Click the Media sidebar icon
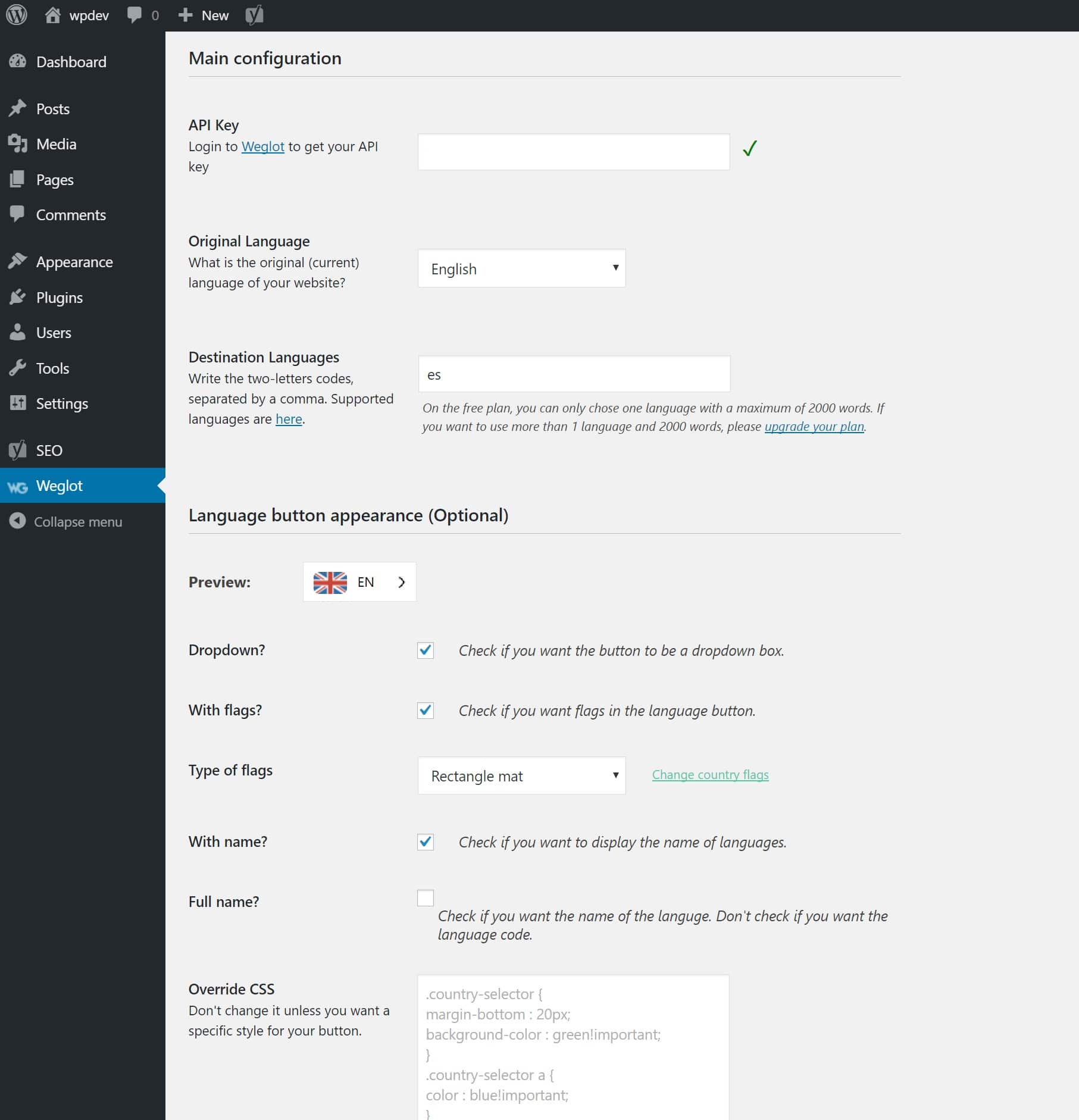Image resolution: width=1079 pixels, height=1120 pixels. pyautogui.click(x=18, y=143)
